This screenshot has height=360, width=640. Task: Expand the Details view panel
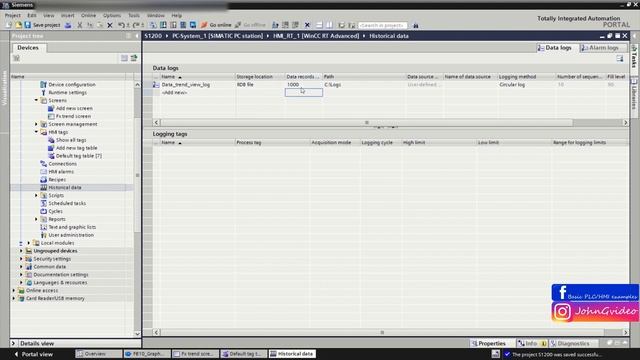pyautogui.click(x=13, y=343)
